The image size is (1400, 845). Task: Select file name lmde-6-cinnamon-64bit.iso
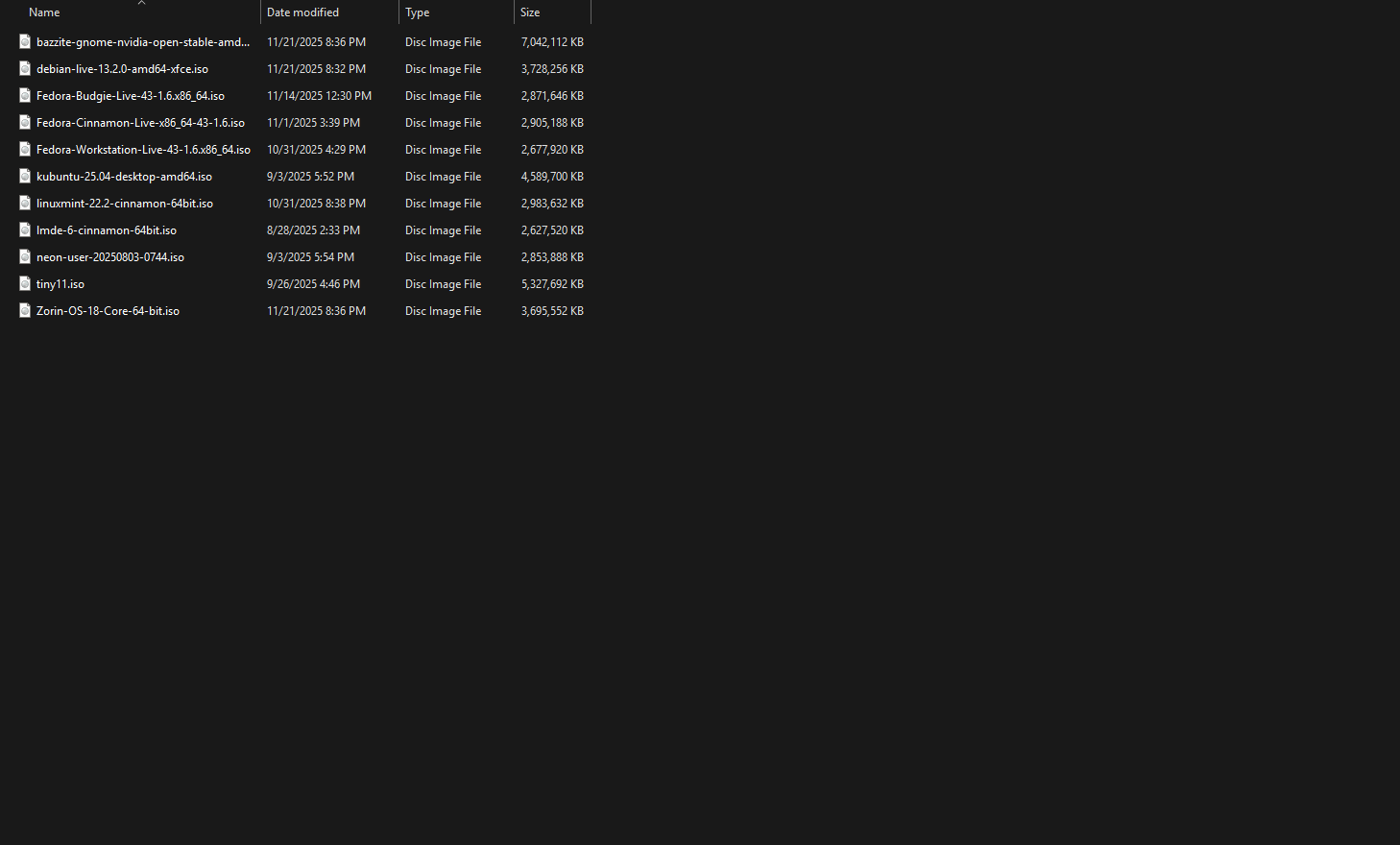[x=107, y=230]
